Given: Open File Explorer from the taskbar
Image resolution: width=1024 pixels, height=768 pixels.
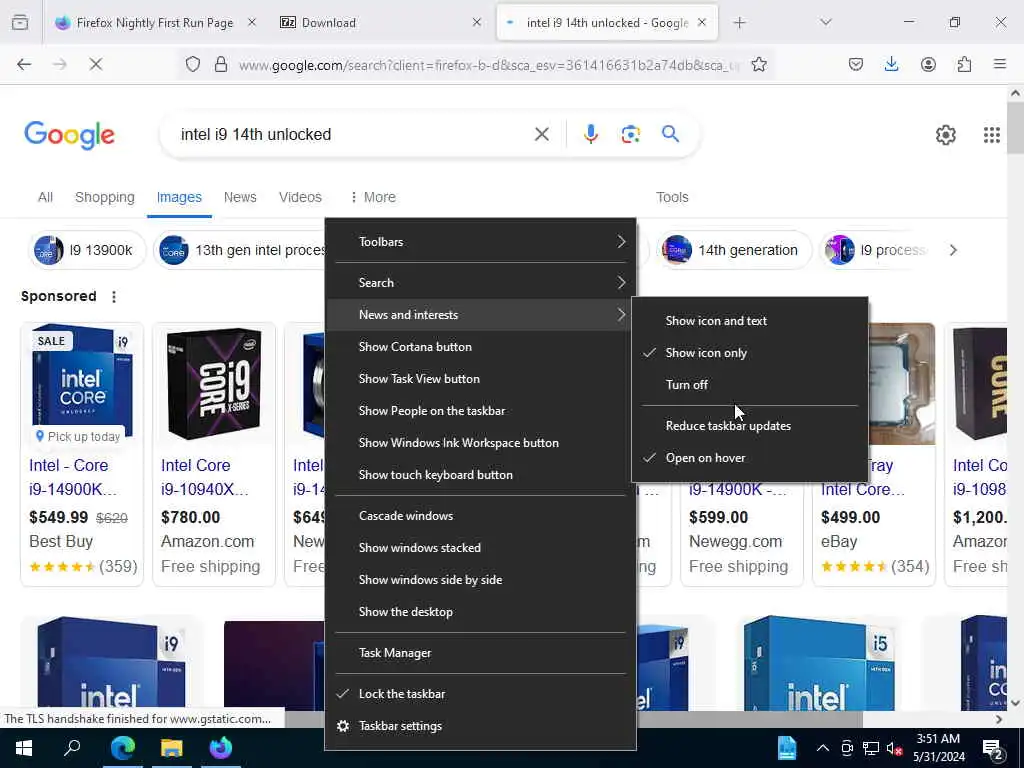Looking at the screenshot, I should click(x=172, y=748).
